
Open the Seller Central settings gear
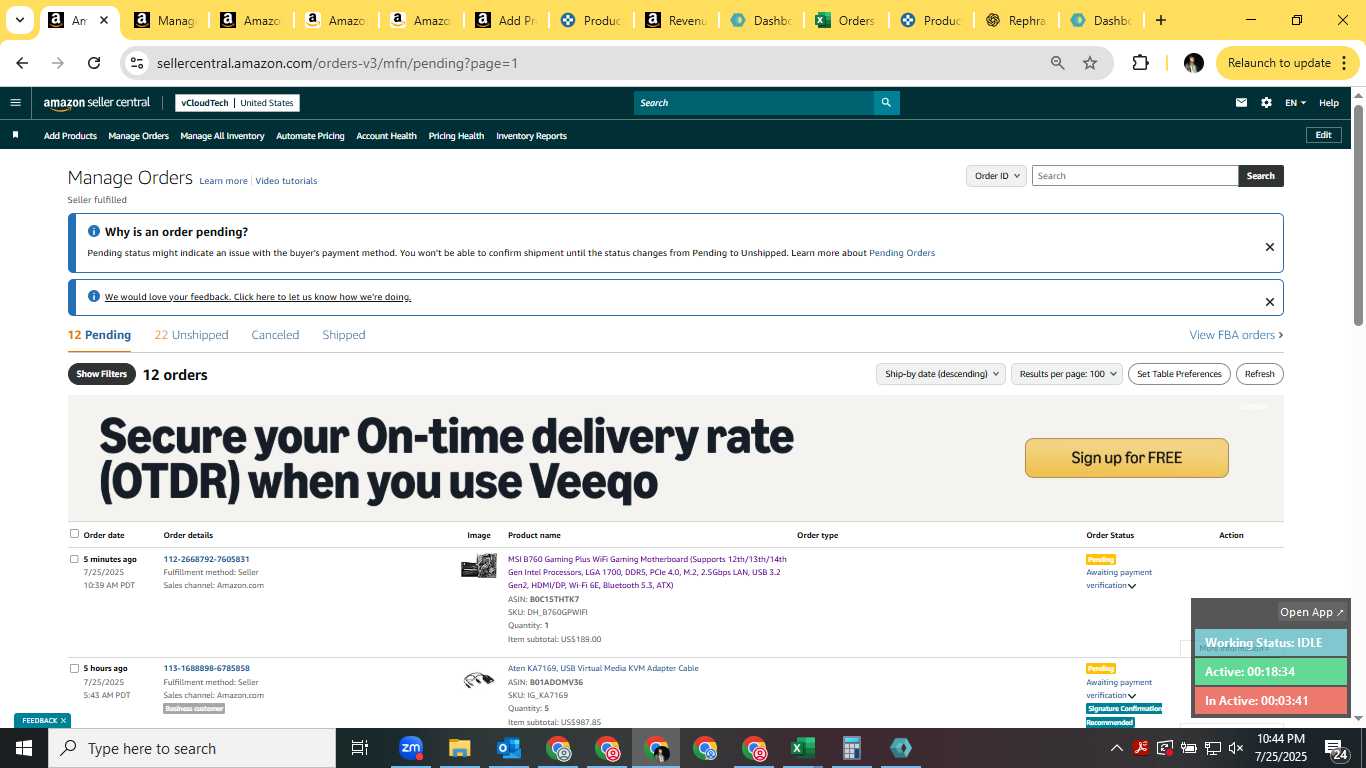[1266, 102]
